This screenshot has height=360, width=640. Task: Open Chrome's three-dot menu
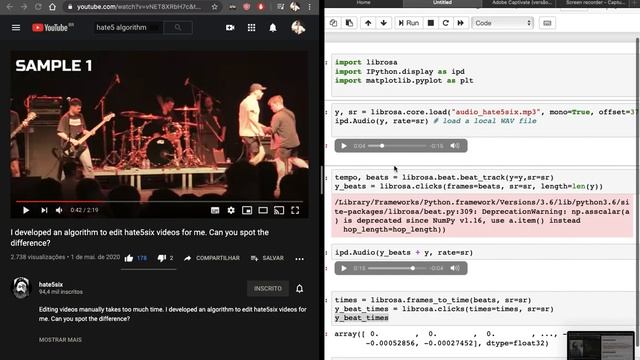pos(310,7)
